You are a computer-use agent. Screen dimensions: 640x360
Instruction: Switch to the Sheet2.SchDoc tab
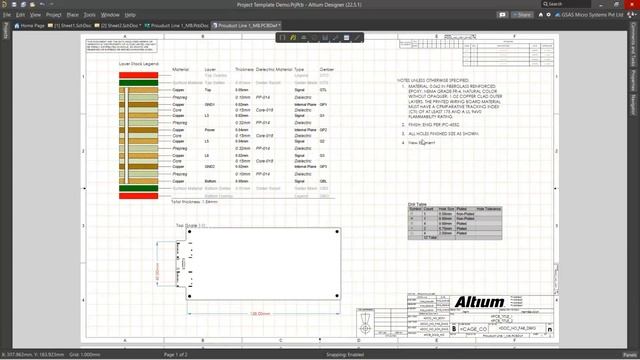coord(118,25)
